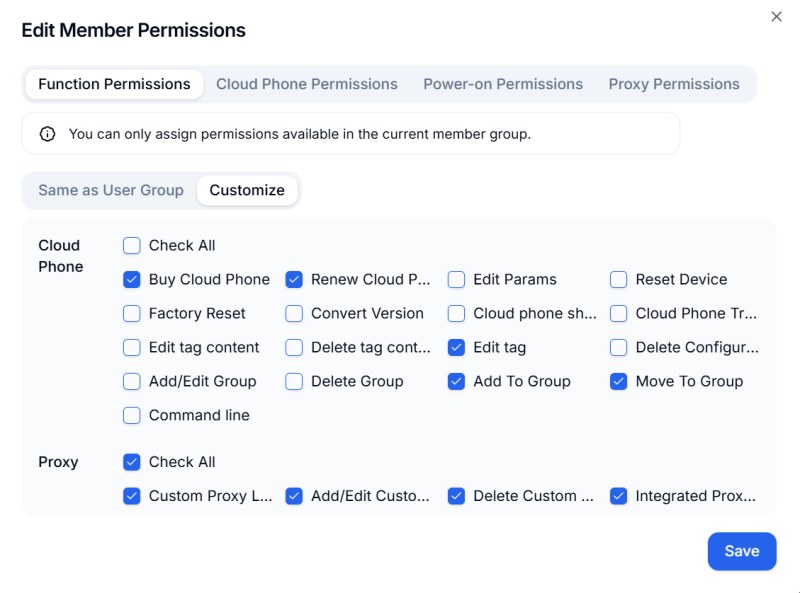800x593 pixels.
Task: Uncheck the Renew Cloud P... checkbox
Action: (294, 280)
